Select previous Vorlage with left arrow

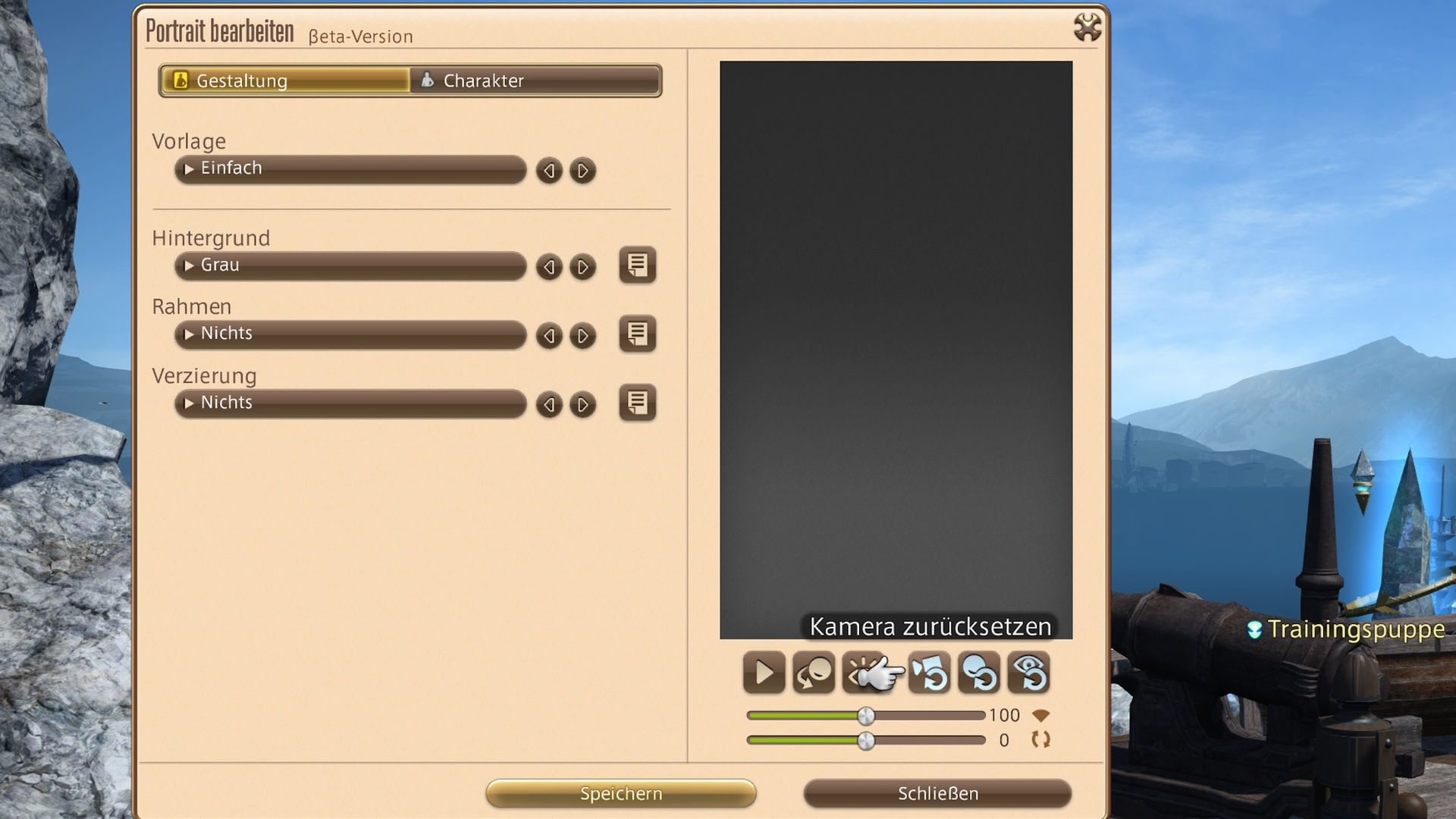549,171
